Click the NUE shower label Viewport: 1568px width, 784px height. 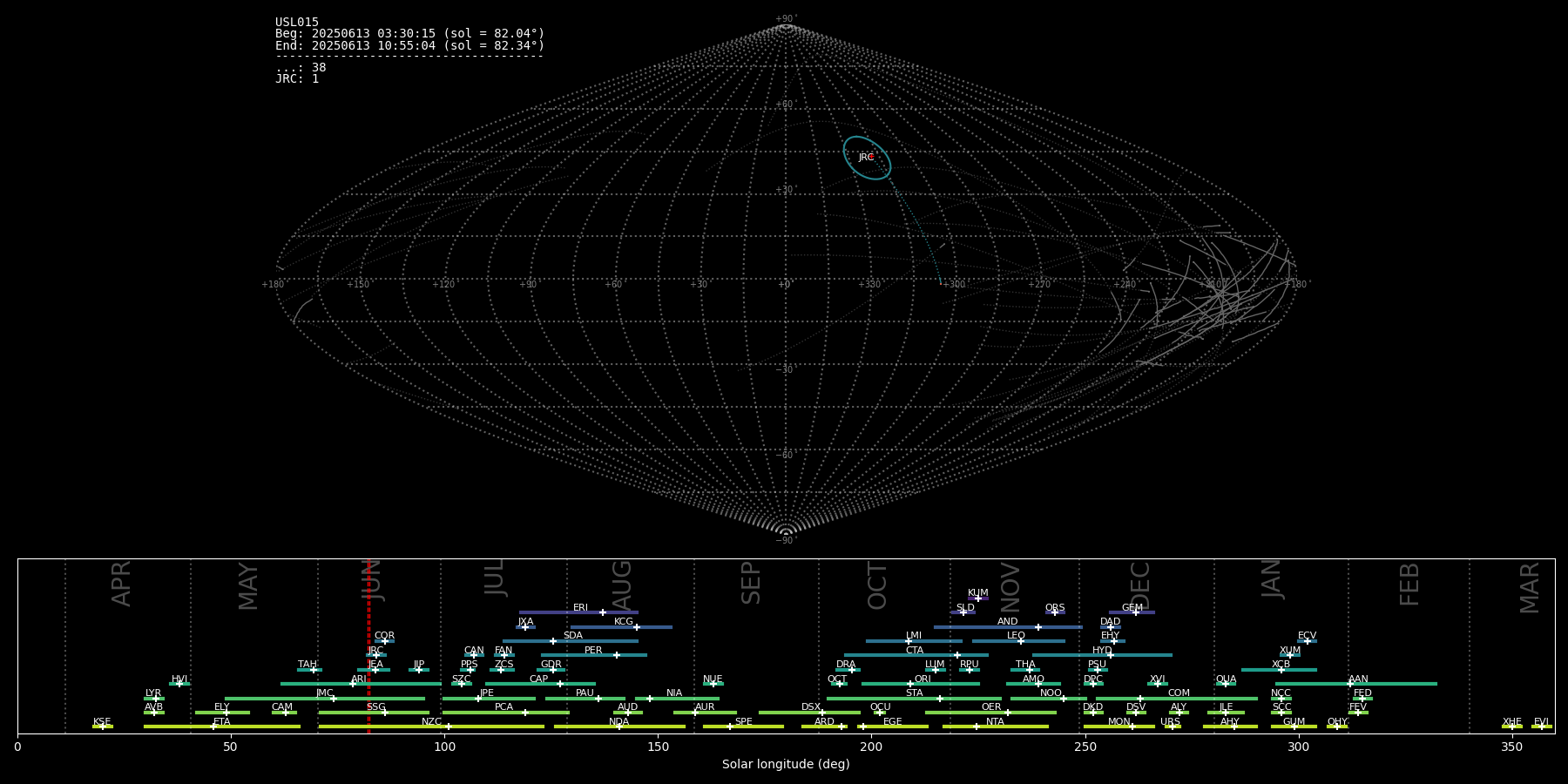[x=713, y=679]
